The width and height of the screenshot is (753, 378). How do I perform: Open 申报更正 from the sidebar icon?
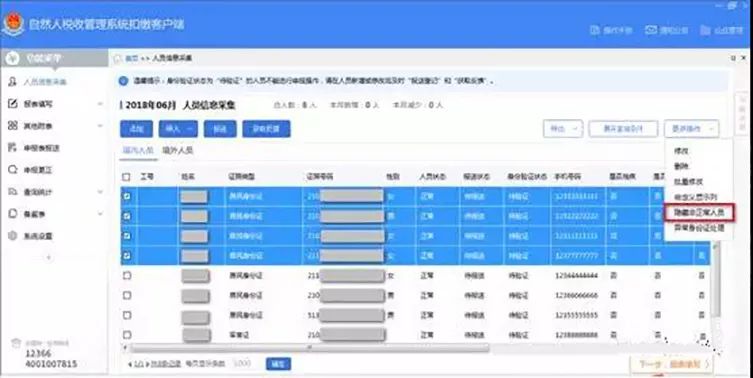[12, 170]
